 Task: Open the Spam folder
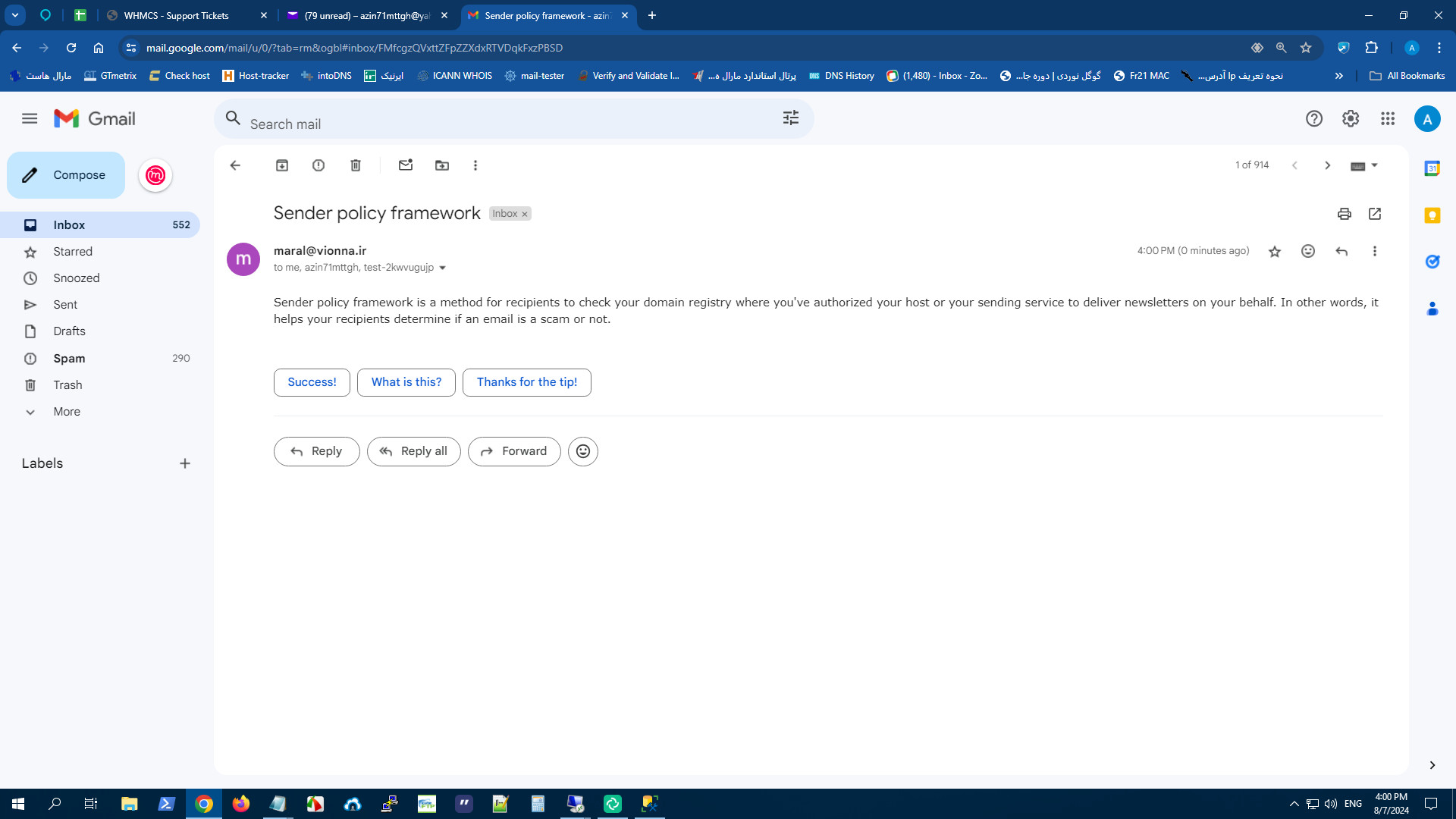(69, 358)
